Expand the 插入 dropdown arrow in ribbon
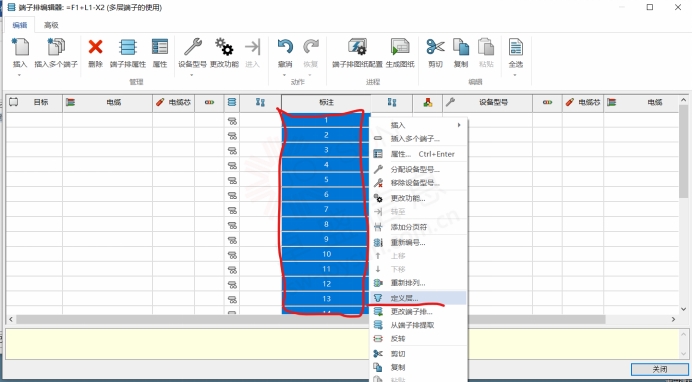The height and width of the screenshot is (382, 693). [x=19, y=75]
